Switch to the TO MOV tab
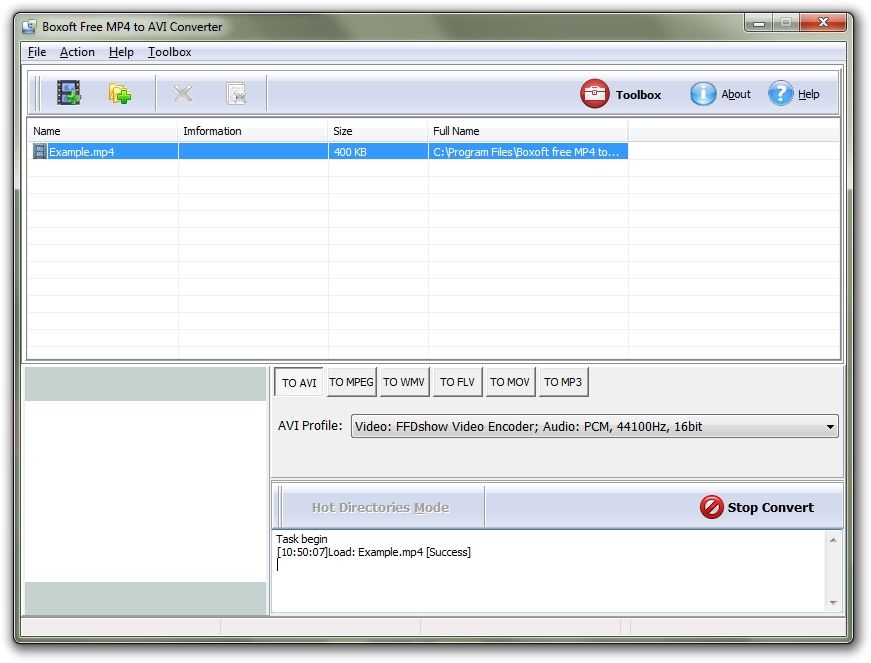The width and height of the screenshot is (871, 663). coord(510,382)
